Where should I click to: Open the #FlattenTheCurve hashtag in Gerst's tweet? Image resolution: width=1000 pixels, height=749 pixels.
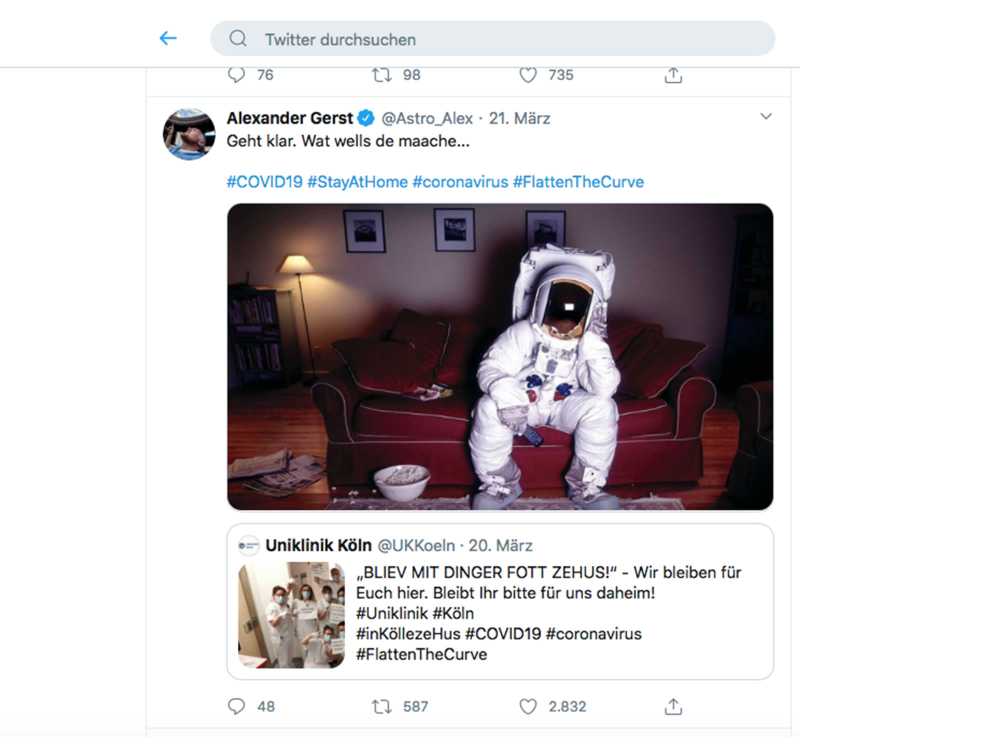tap(578, 182)
